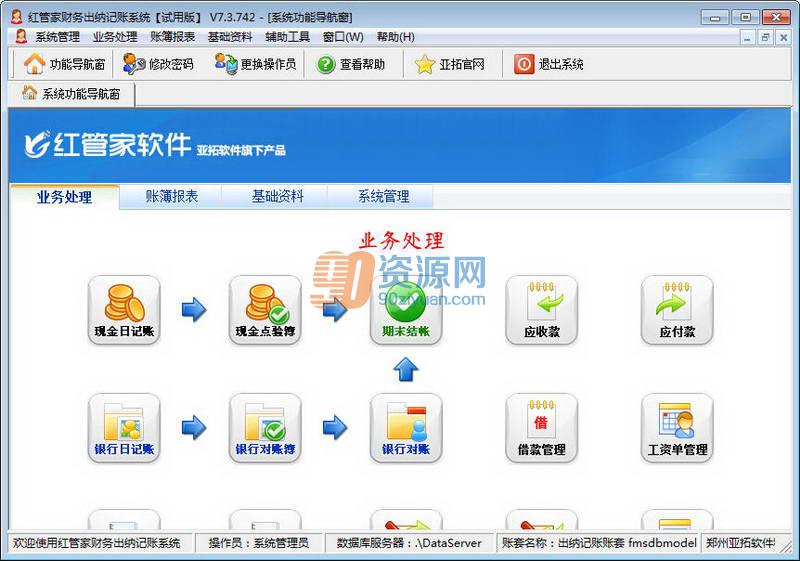Open the 工资单管理 payroll icon
Viewport: 800px width, 561px height.
click(677, 428)
